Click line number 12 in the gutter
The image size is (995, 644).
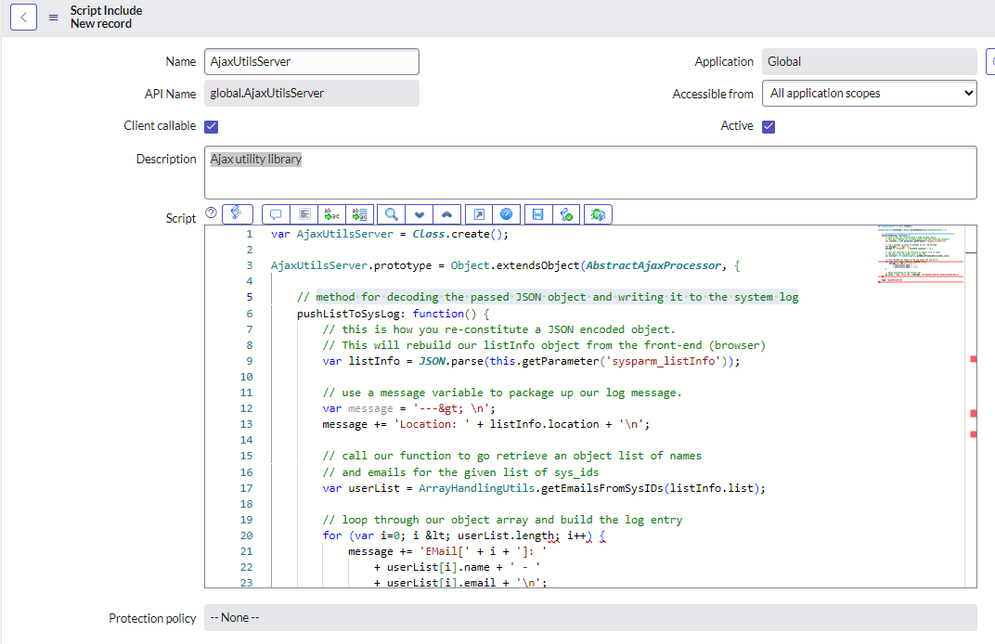click(x=246, y=409)
